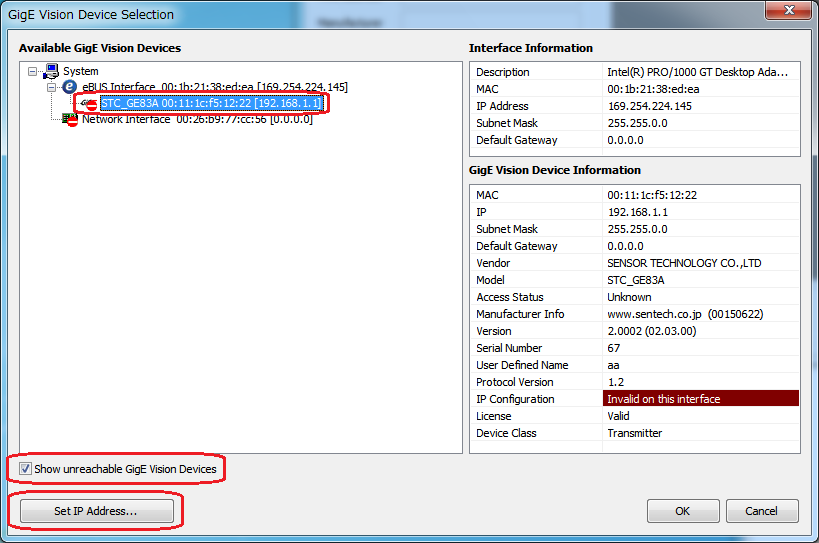
Task: Click the red IP Configuration invalid status cell
Action: pyautogui.click(x=701, y=399)
